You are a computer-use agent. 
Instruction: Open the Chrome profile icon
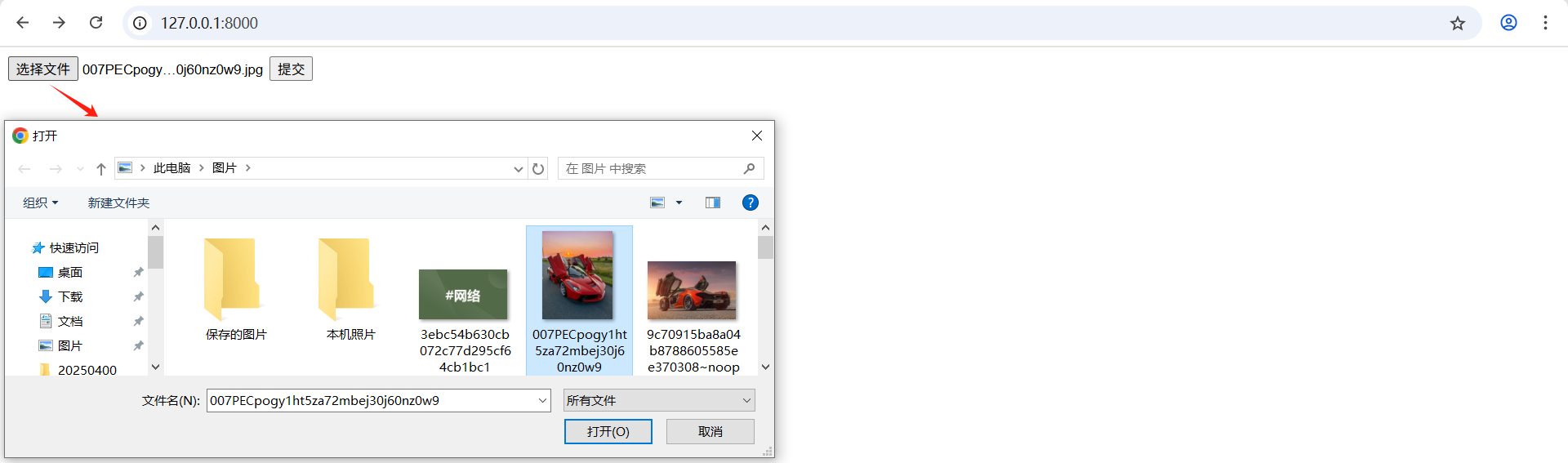click(1508, 23)
